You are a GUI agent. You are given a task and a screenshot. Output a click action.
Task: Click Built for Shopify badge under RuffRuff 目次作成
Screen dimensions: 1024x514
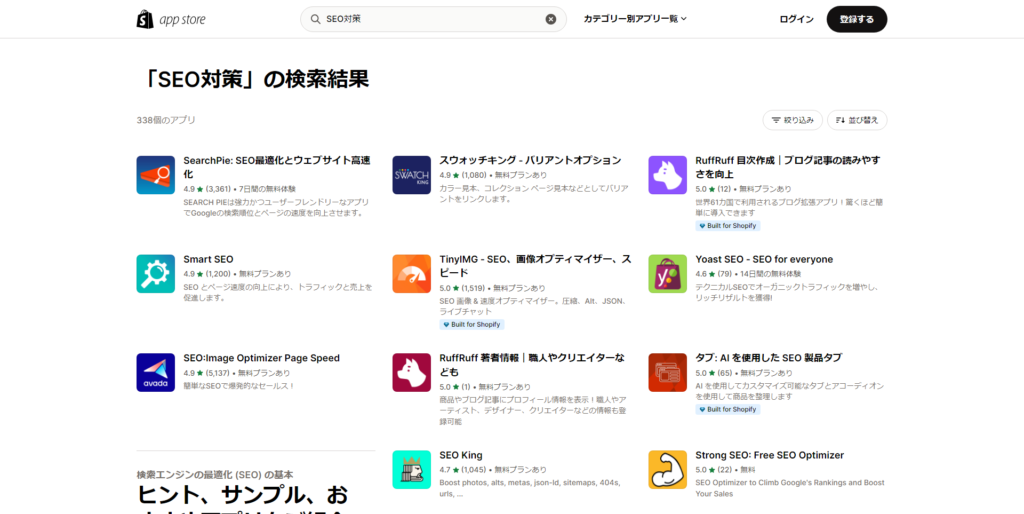tap(728, 226)
